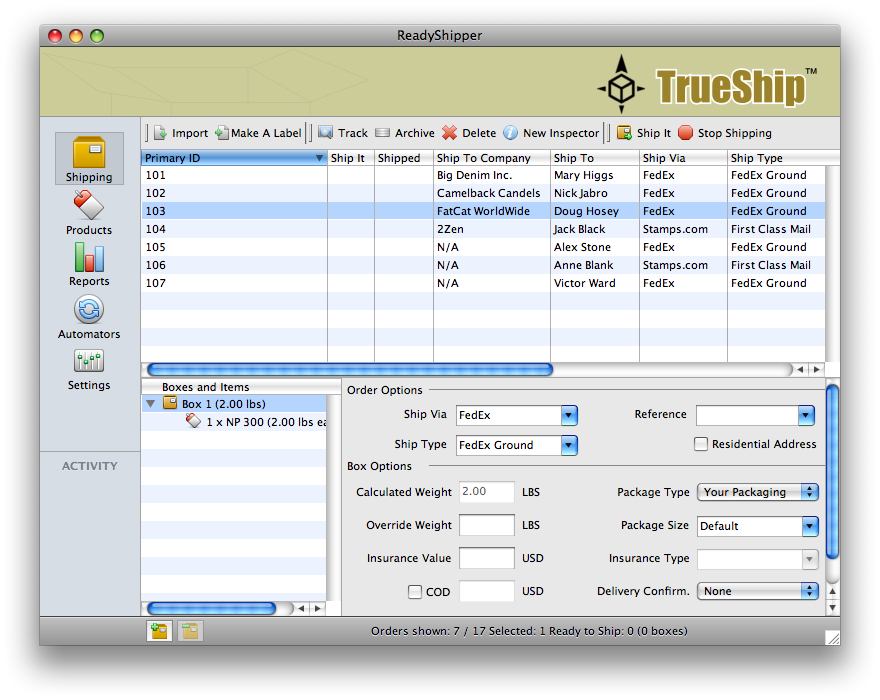Select the Camelback Candels order row
Viewport: 880px width, 700px height.
pyautogui.click(x=483, y=193)
